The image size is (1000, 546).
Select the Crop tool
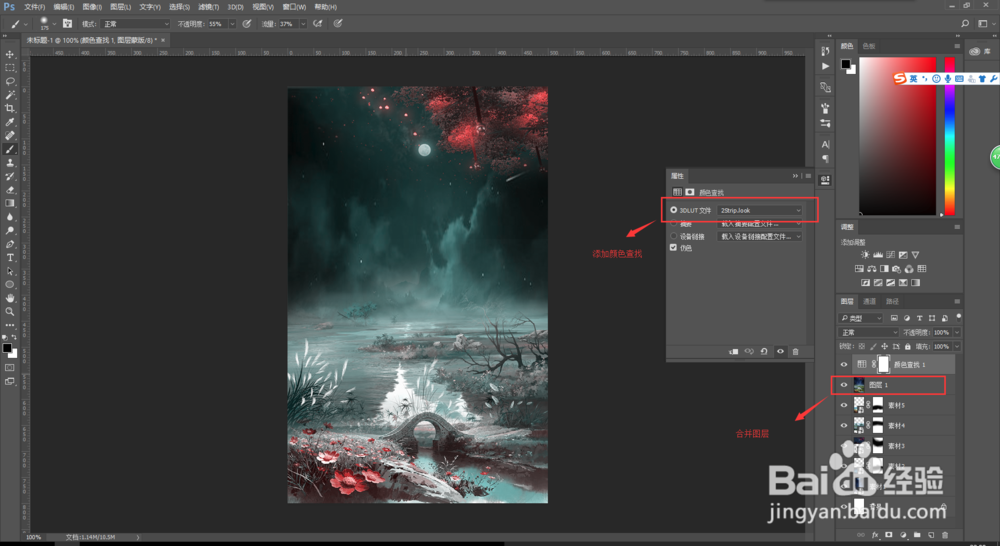[x=10, y=108]
